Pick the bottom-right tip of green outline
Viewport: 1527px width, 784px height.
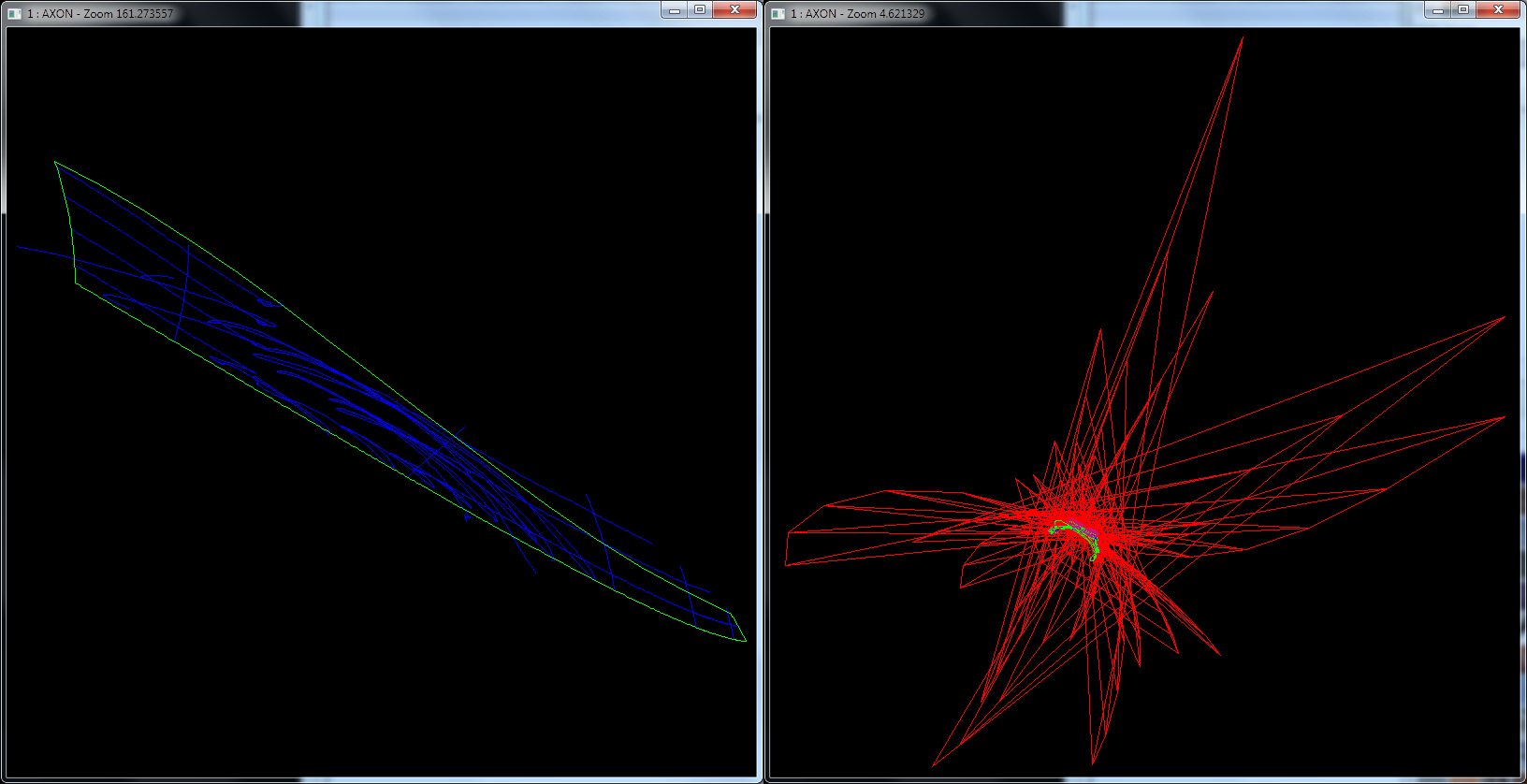745,640
